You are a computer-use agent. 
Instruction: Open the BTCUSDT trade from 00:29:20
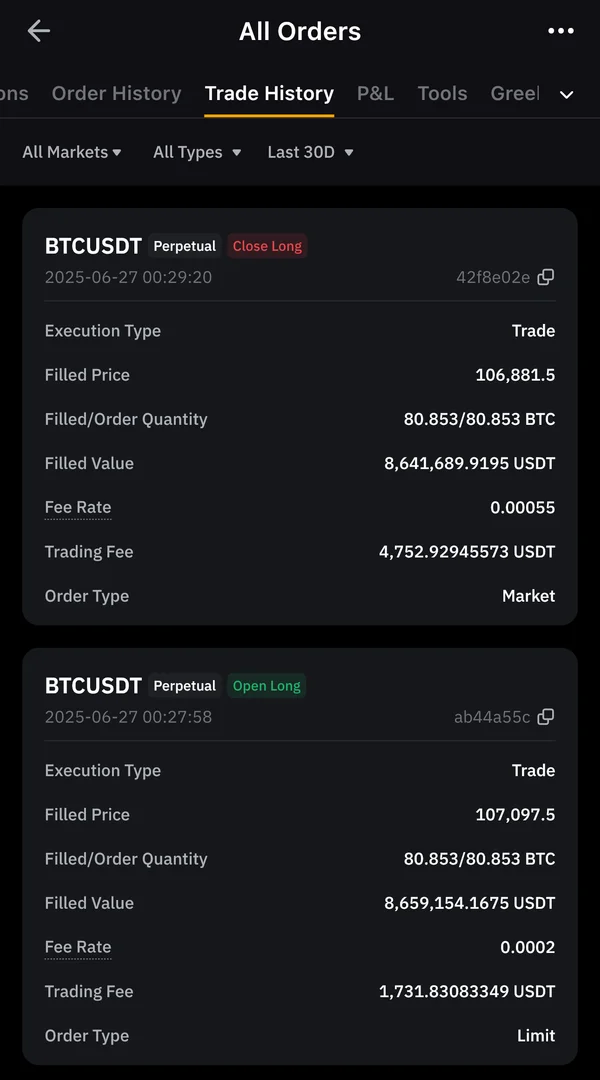[x=93, y=246]
